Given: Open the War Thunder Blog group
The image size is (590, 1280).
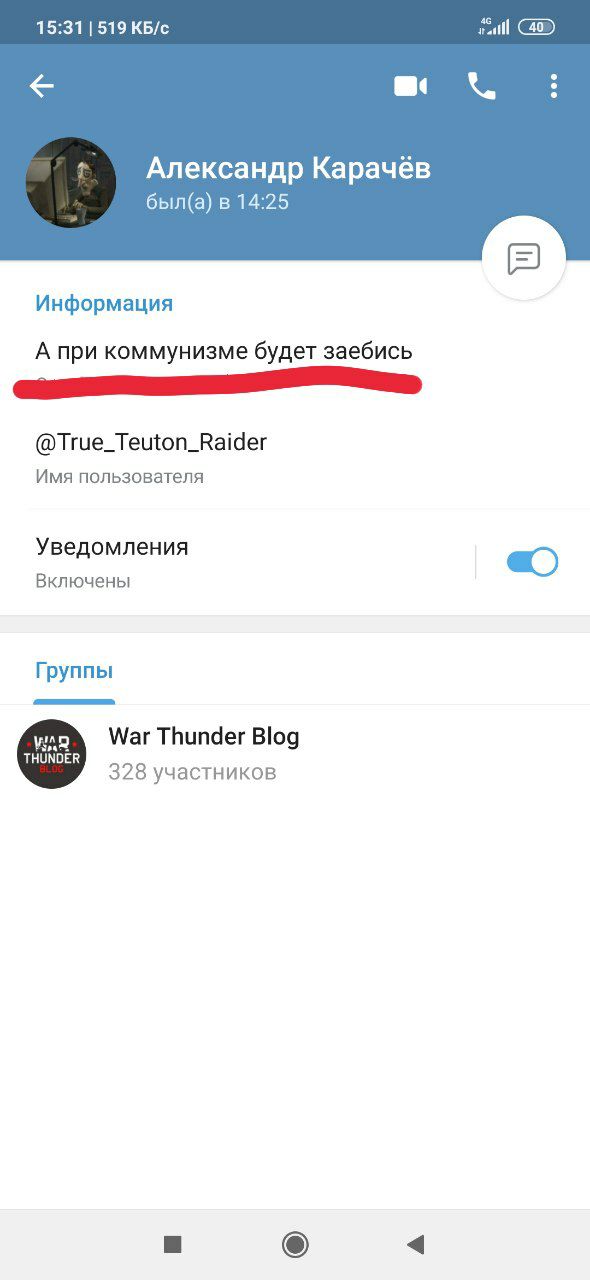Looking at the screenshot, I should [295, 754].
